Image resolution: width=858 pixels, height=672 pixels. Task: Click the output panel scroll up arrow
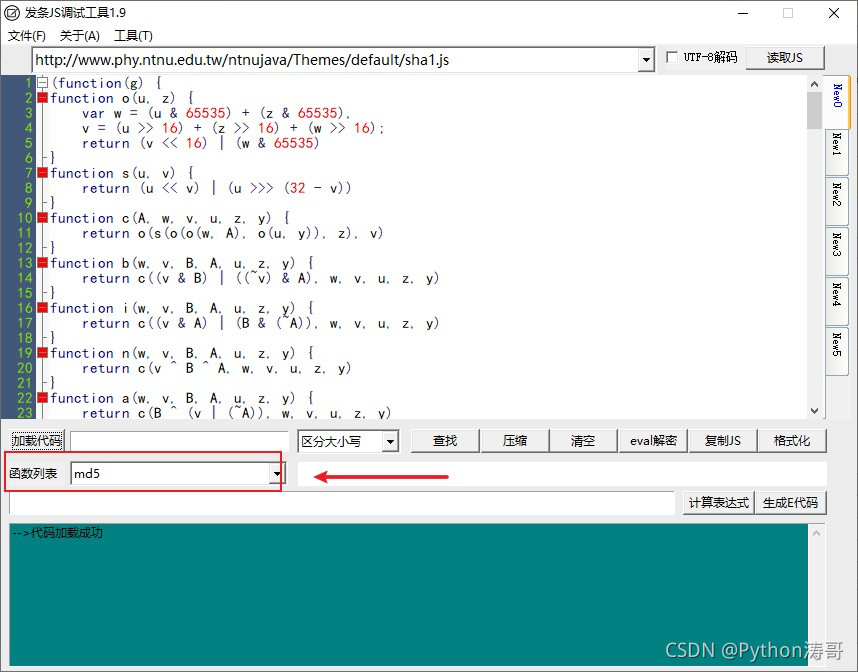816,533
